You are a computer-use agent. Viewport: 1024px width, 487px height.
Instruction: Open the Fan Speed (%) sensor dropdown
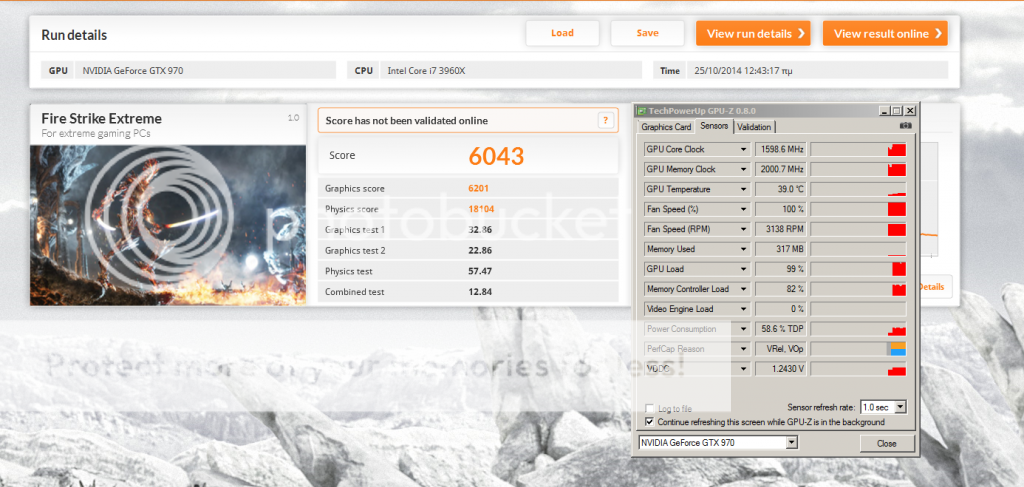click(x=743, y=209)
